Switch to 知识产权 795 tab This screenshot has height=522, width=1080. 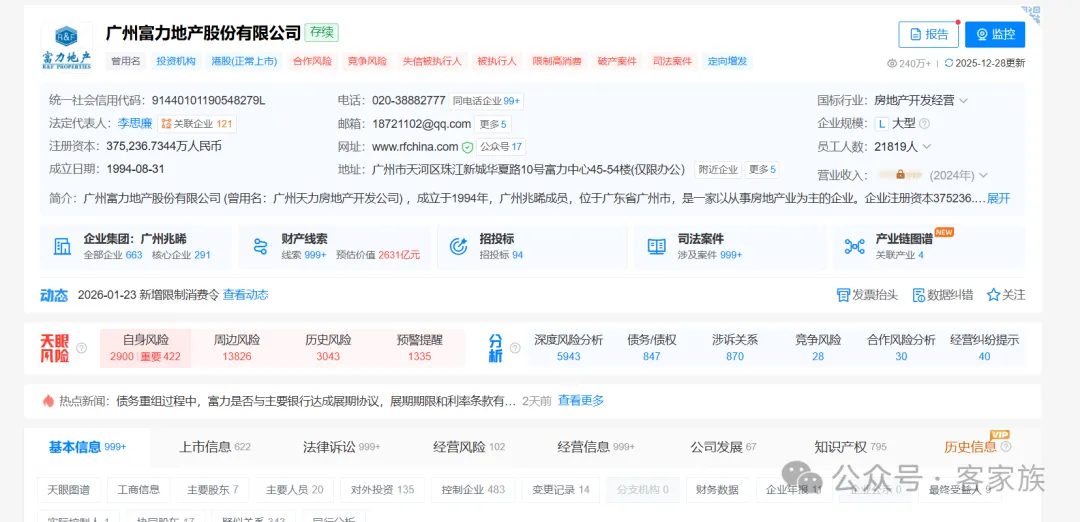[851, 447]
